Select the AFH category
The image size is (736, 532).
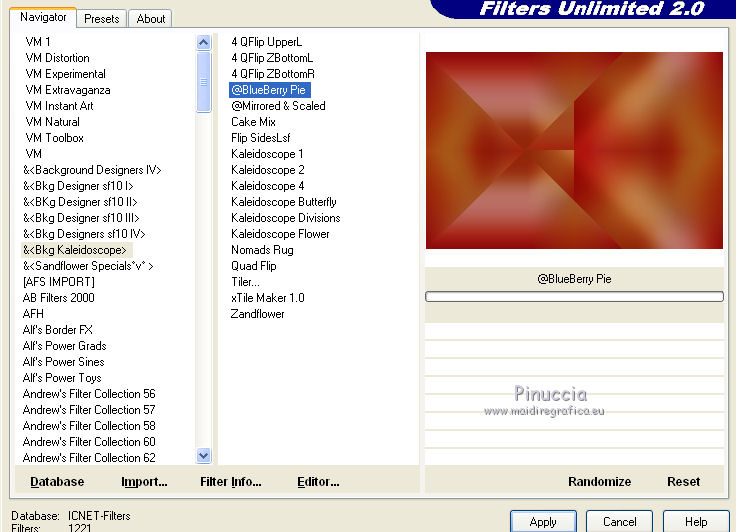(x=33, y=313)
